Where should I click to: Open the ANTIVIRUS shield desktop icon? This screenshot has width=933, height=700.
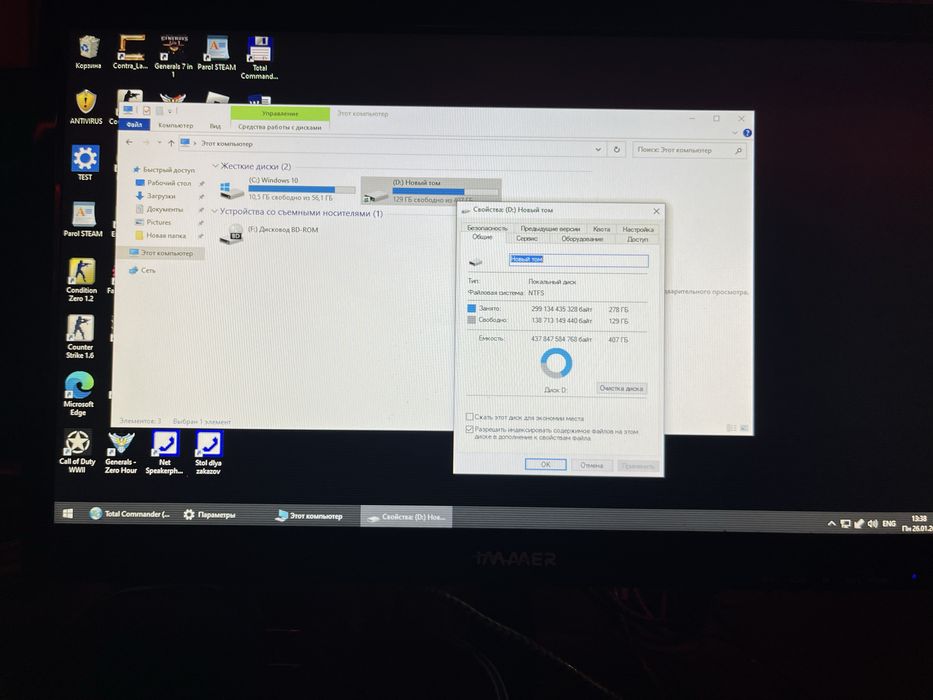coord(86,107)
